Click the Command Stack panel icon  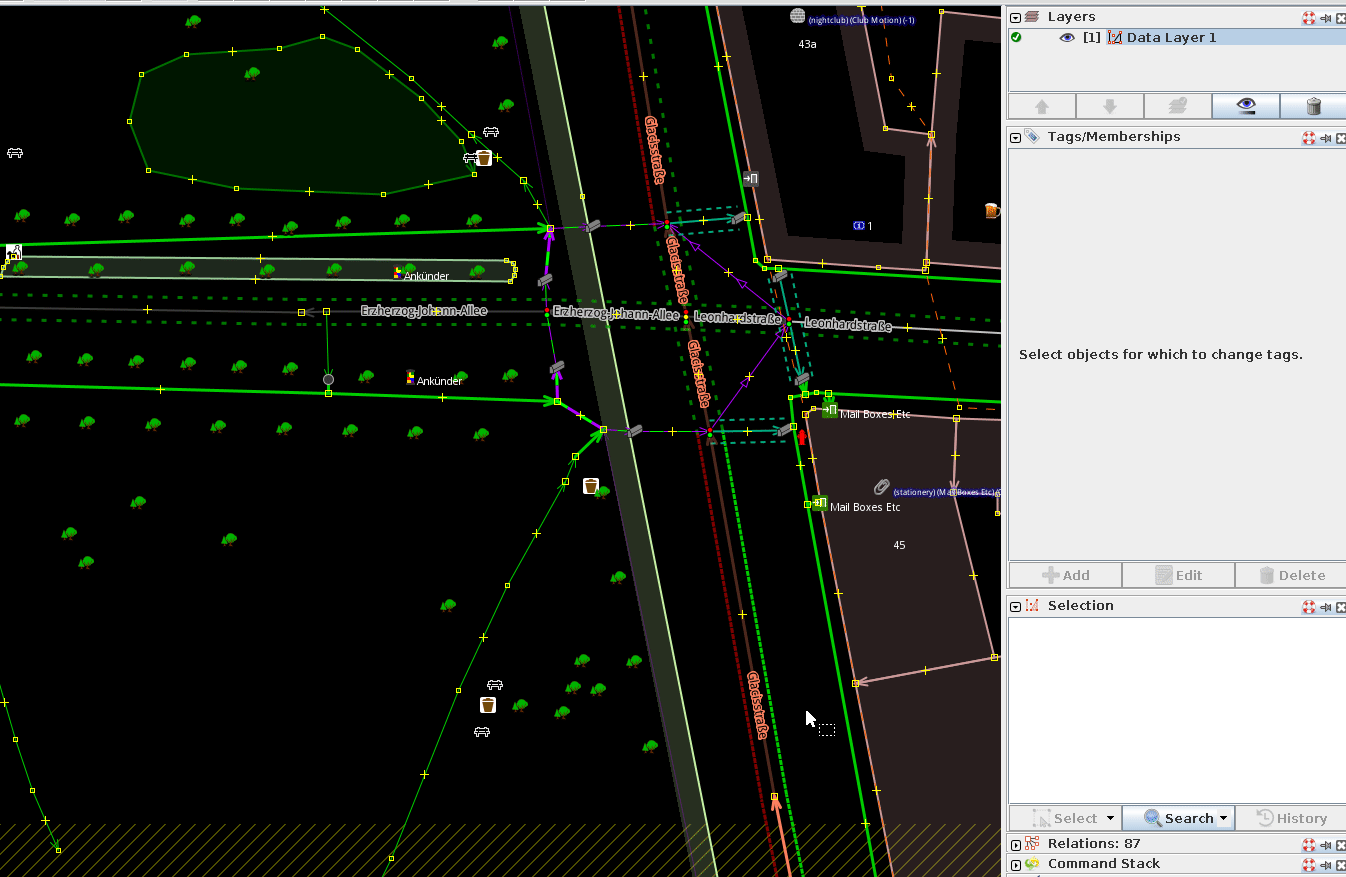click(1032, 864)
